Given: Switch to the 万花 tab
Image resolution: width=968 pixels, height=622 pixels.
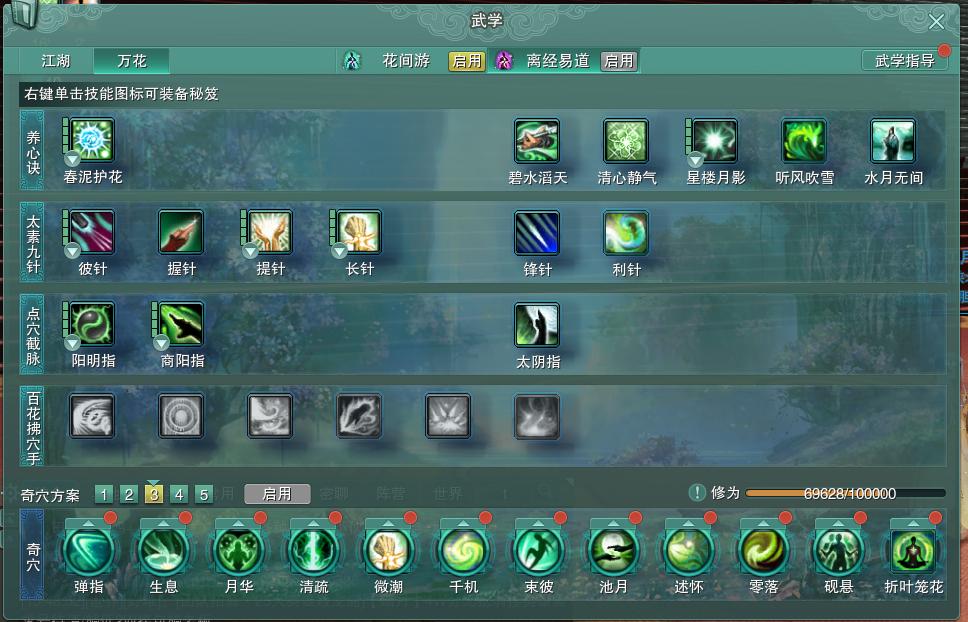Looking at the screenshot, I should coord(131,61).
